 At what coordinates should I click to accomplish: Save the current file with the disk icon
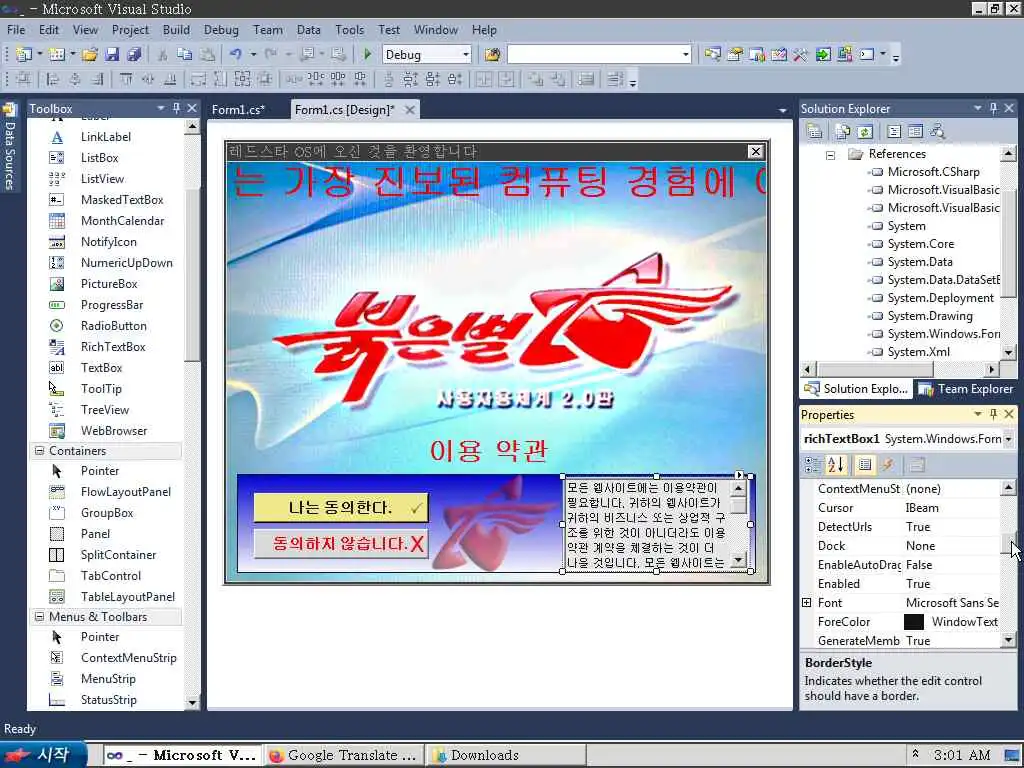(x=112, y=54)
